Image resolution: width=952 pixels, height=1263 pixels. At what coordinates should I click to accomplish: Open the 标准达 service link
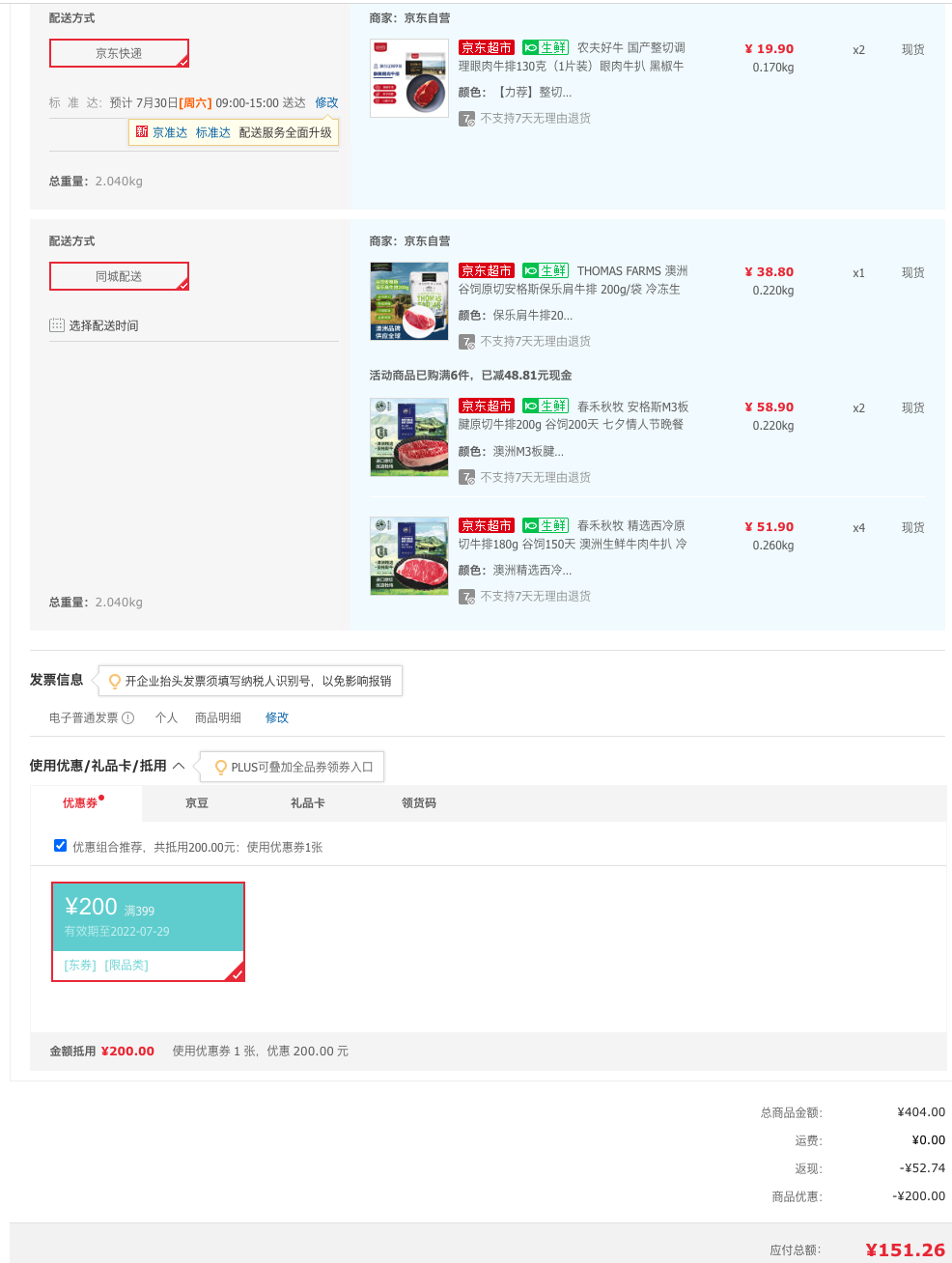click(213, 132)
